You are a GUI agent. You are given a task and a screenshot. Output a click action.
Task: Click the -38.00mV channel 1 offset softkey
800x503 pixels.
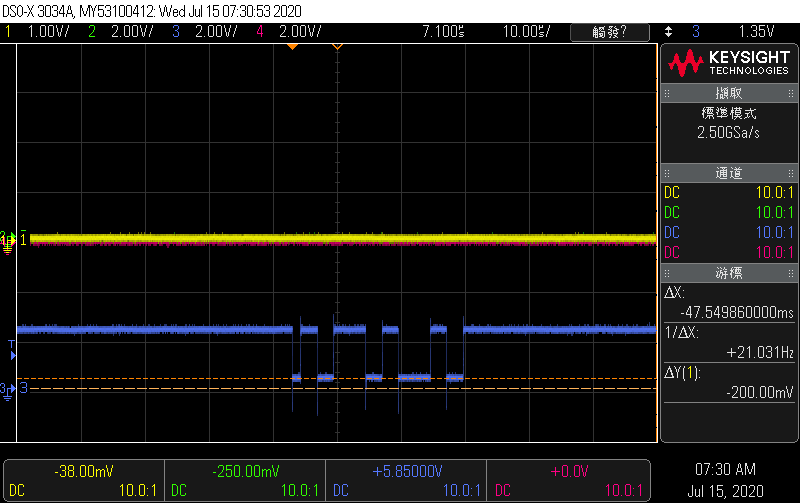(84, 481)
